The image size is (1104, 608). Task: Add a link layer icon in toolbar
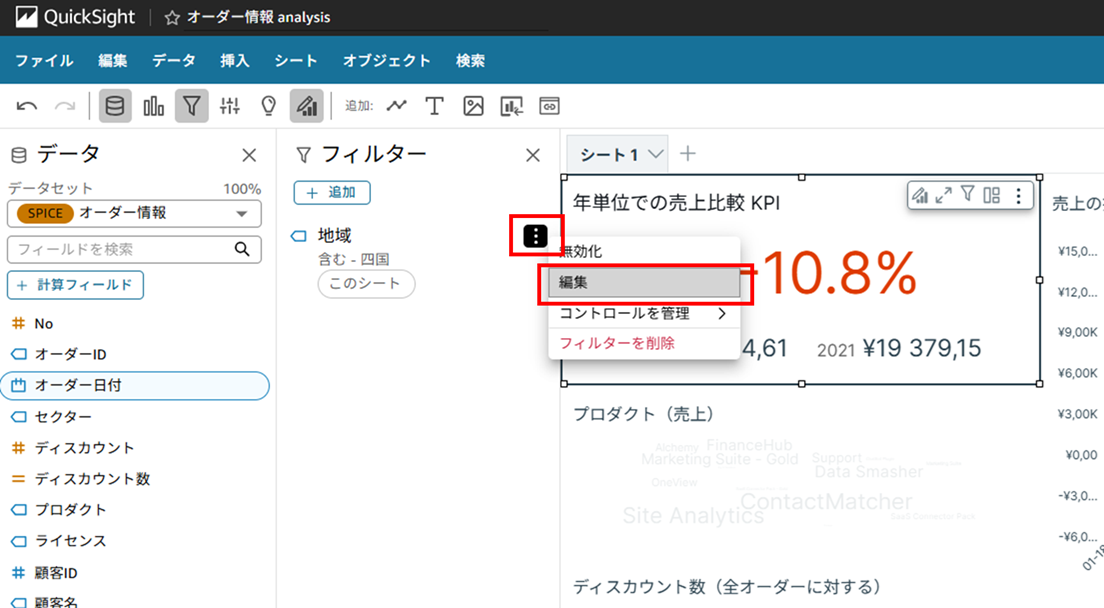[549, 106]
